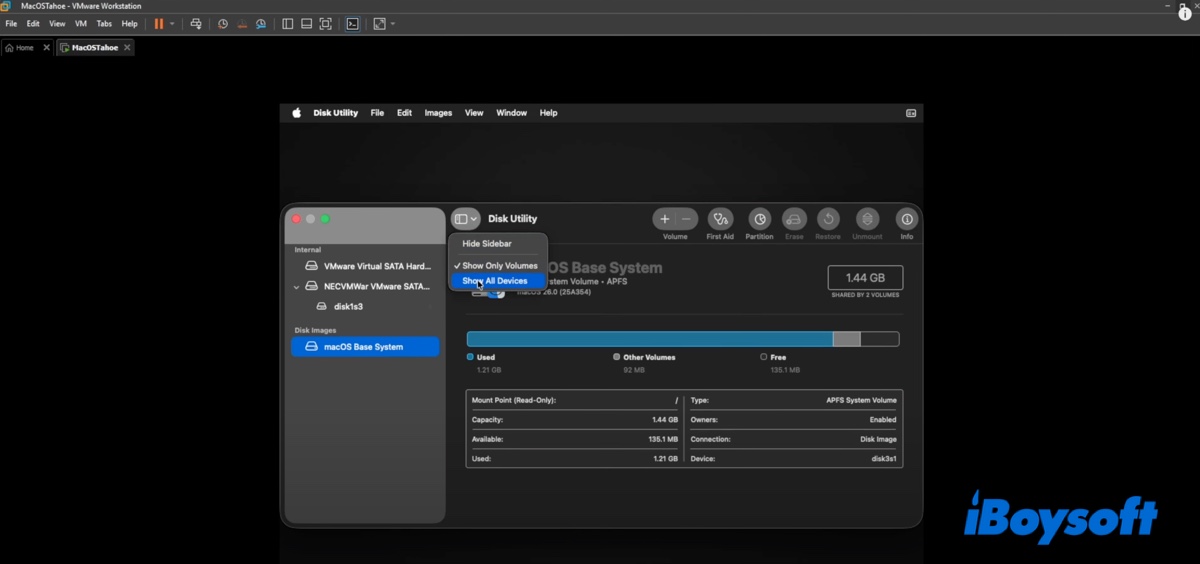Add an APFS volume with the plus icon
1200x564 pixels.
pos(665,219)
